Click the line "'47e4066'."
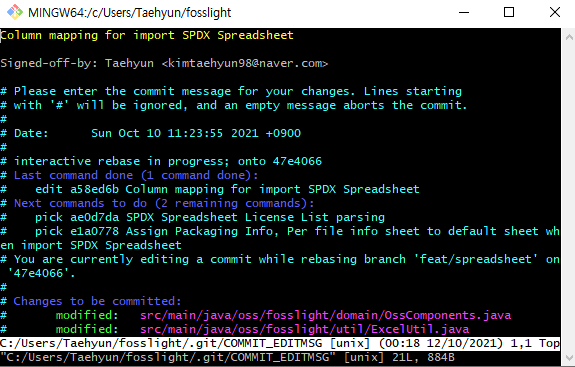This screenshot has width=575, height=367. point(41,273)
